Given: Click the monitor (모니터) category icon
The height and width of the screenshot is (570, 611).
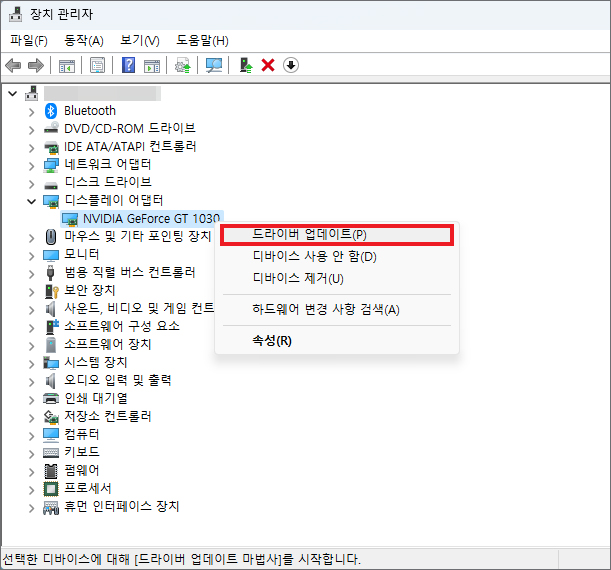Looking at the screenshot, I should tap(51, 255).
